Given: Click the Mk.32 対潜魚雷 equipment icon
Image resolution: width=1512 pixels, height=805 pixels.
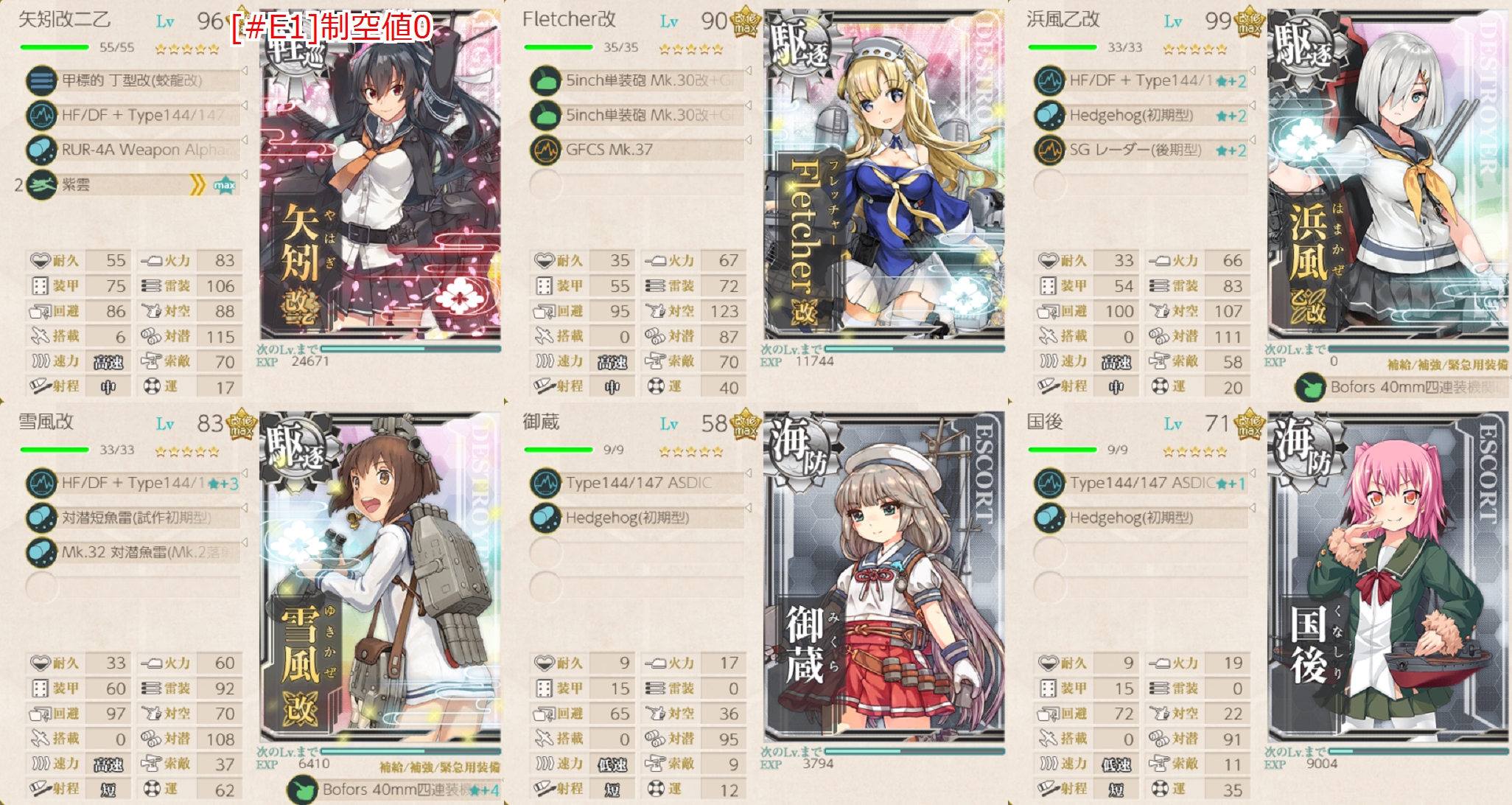Looking at the screenshot, I should 42,552.
